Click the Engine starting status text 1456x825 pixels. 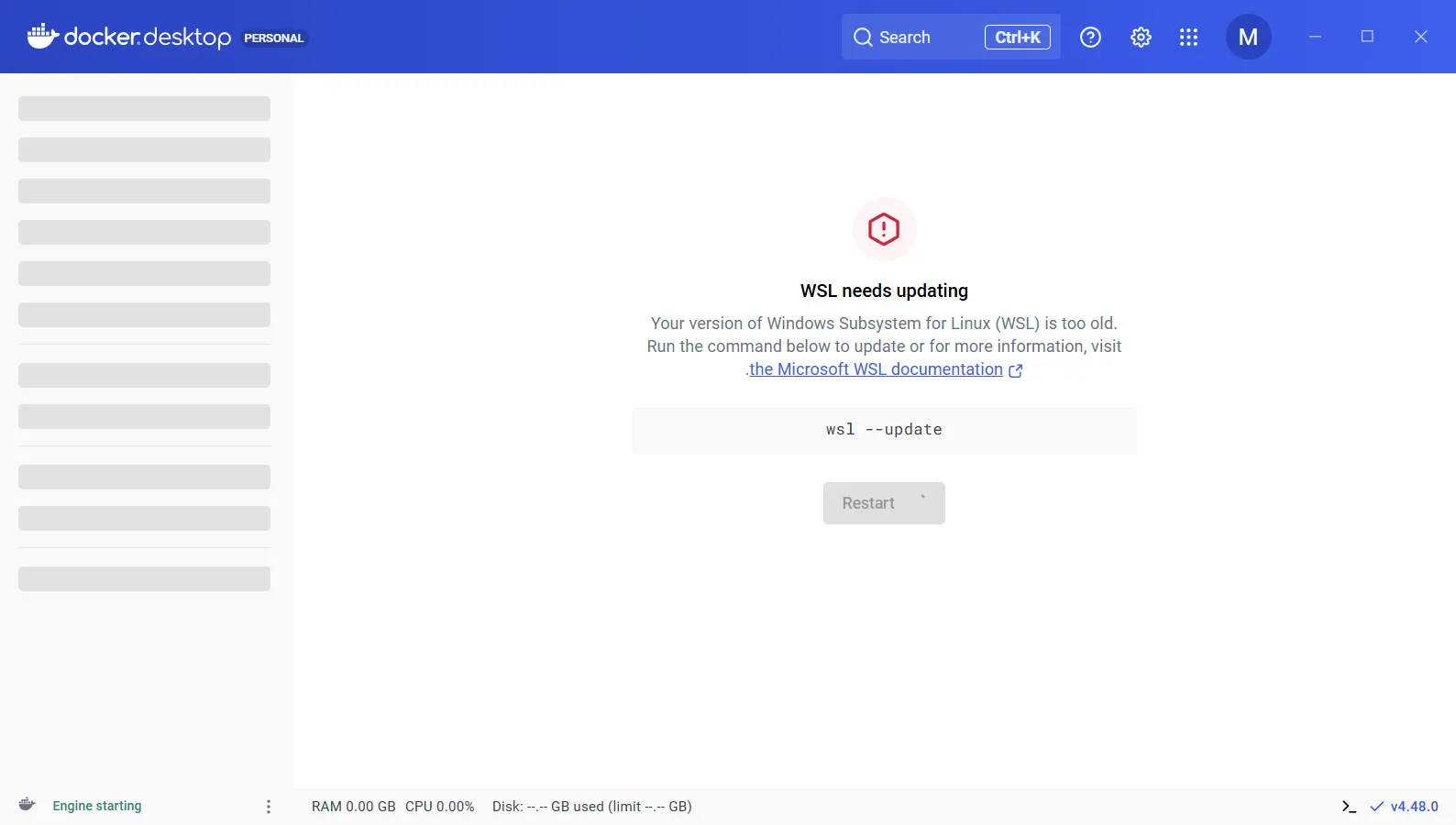tap(97, 806)
